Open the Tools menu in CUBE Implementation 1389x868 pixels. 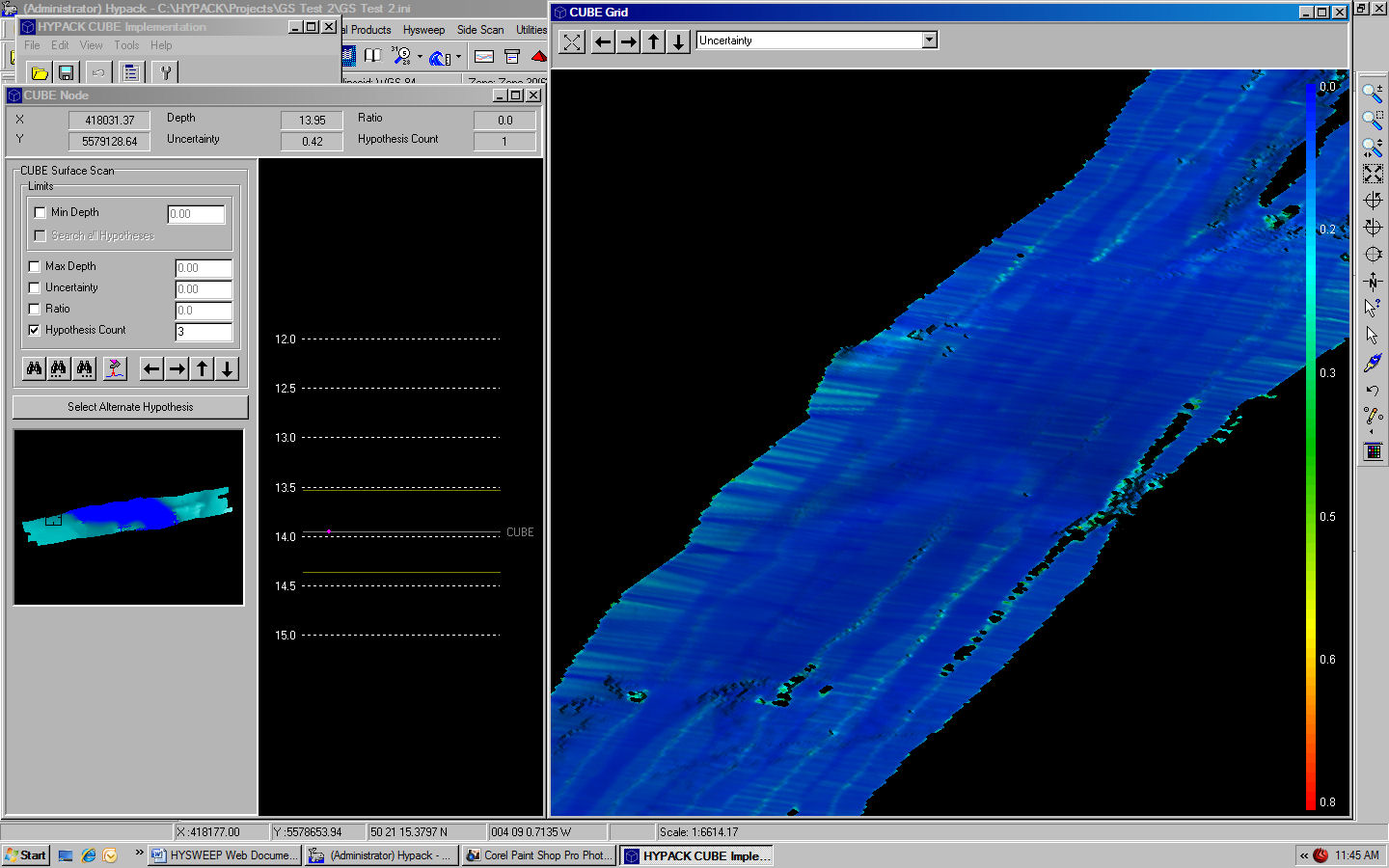(126, 44)
